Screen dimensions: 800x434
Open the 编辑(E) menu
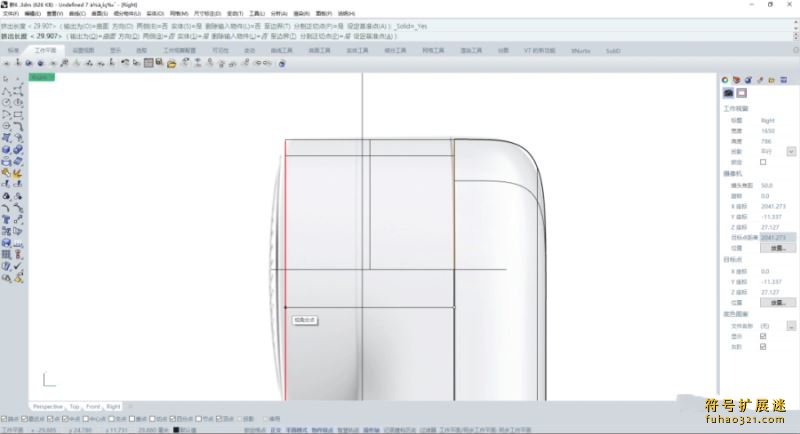(x=33, y=14)
